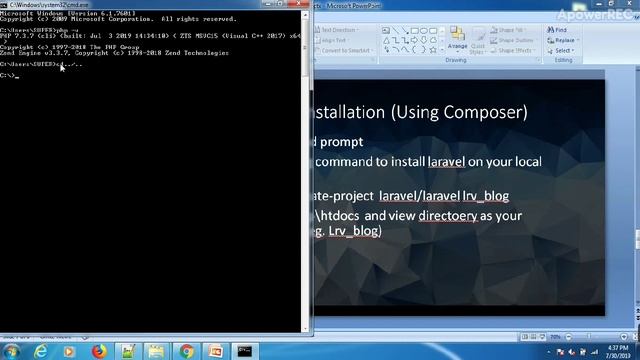Click network signal icon in system tray
The image size is (640, 360).
click(594, 352)
